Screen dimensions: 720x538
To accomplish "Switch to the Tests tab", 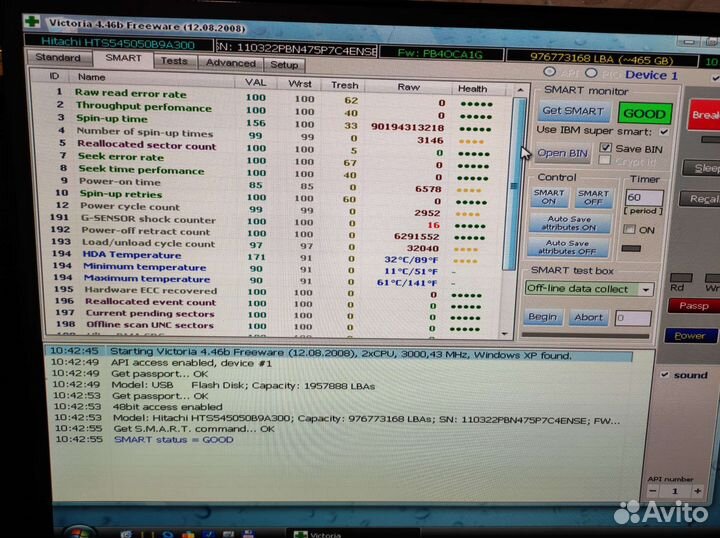I will point(174,61).
